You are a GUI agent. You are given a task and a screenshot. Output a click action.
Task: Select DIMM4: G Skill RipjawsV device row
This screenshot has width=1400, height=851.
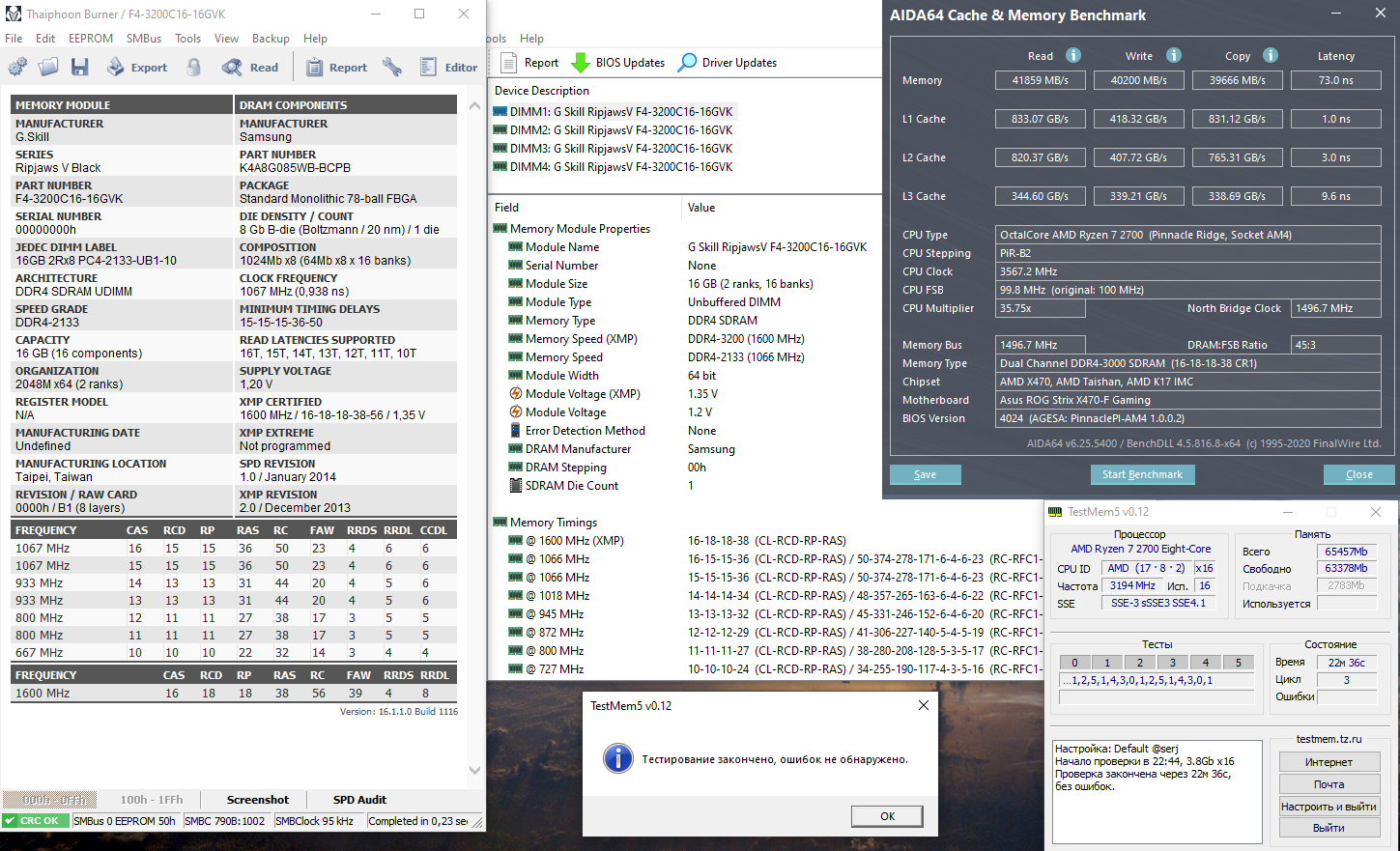(614, 166)
